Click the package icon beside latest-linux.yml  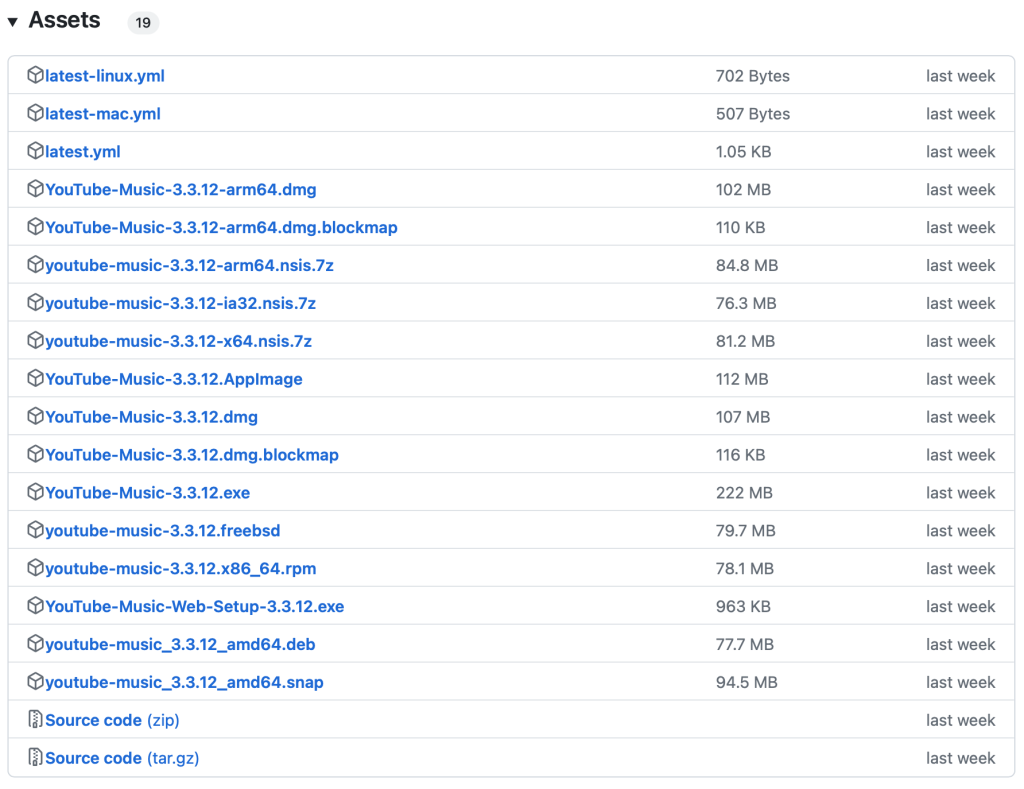point(35,76)
